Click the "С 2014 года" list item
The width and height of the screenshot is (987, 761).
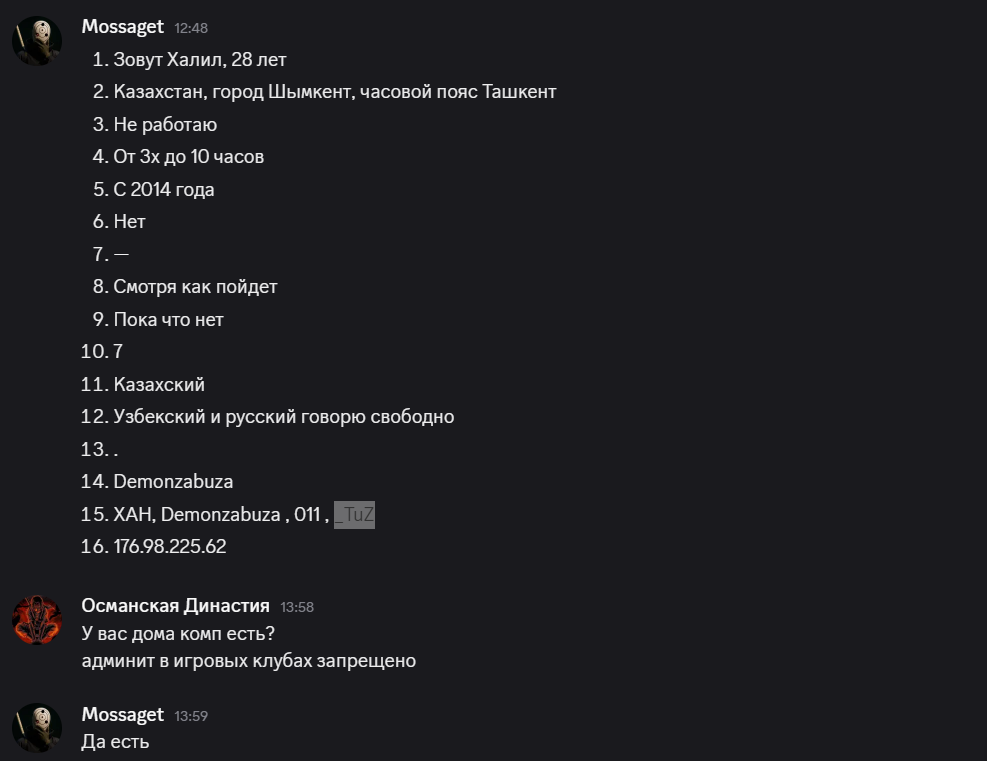[x=164, y=190]
